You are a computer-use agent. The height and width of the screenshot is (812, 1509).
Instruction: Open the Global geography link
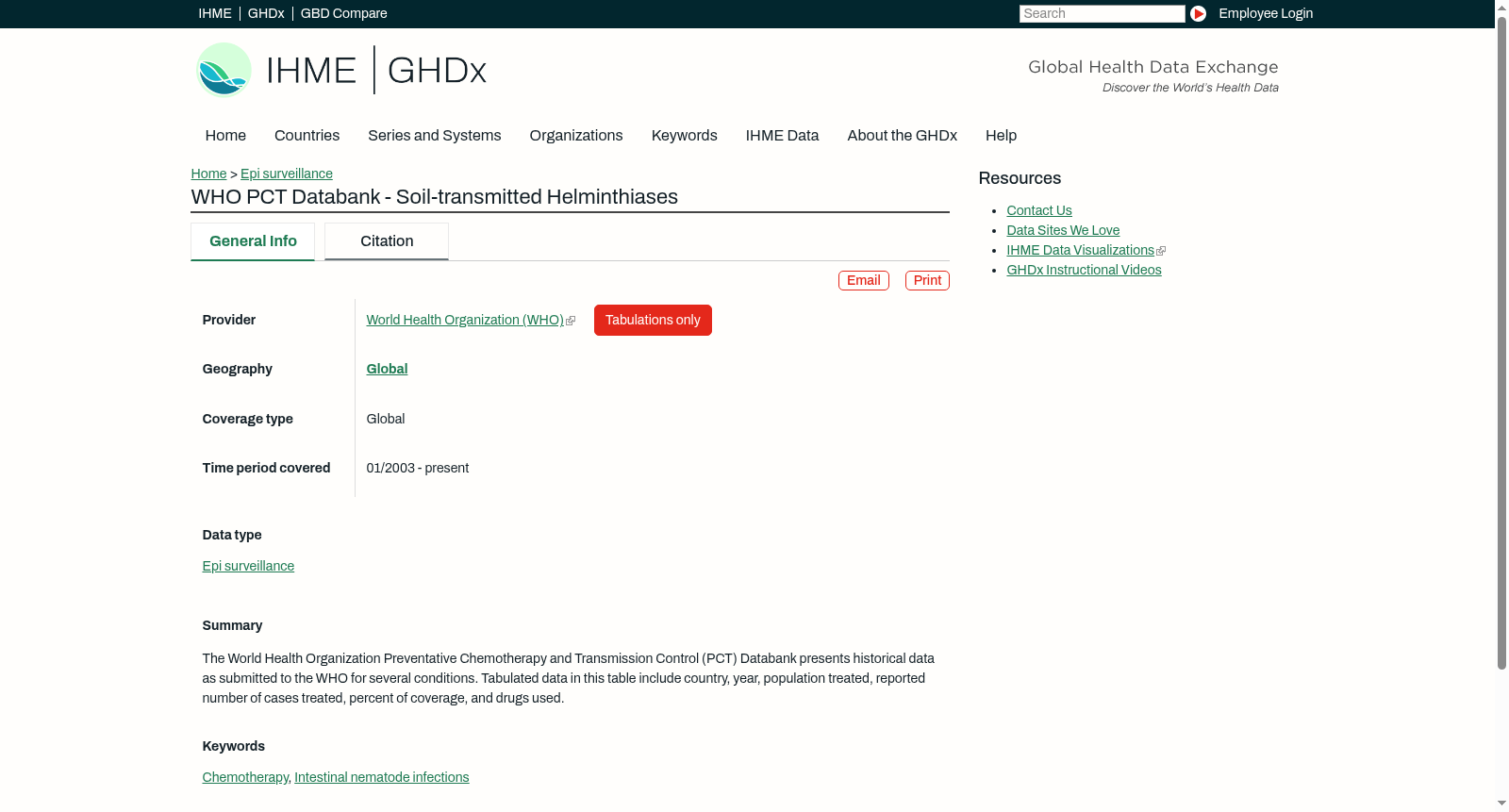pyautogui.click(x=388, y=370)
